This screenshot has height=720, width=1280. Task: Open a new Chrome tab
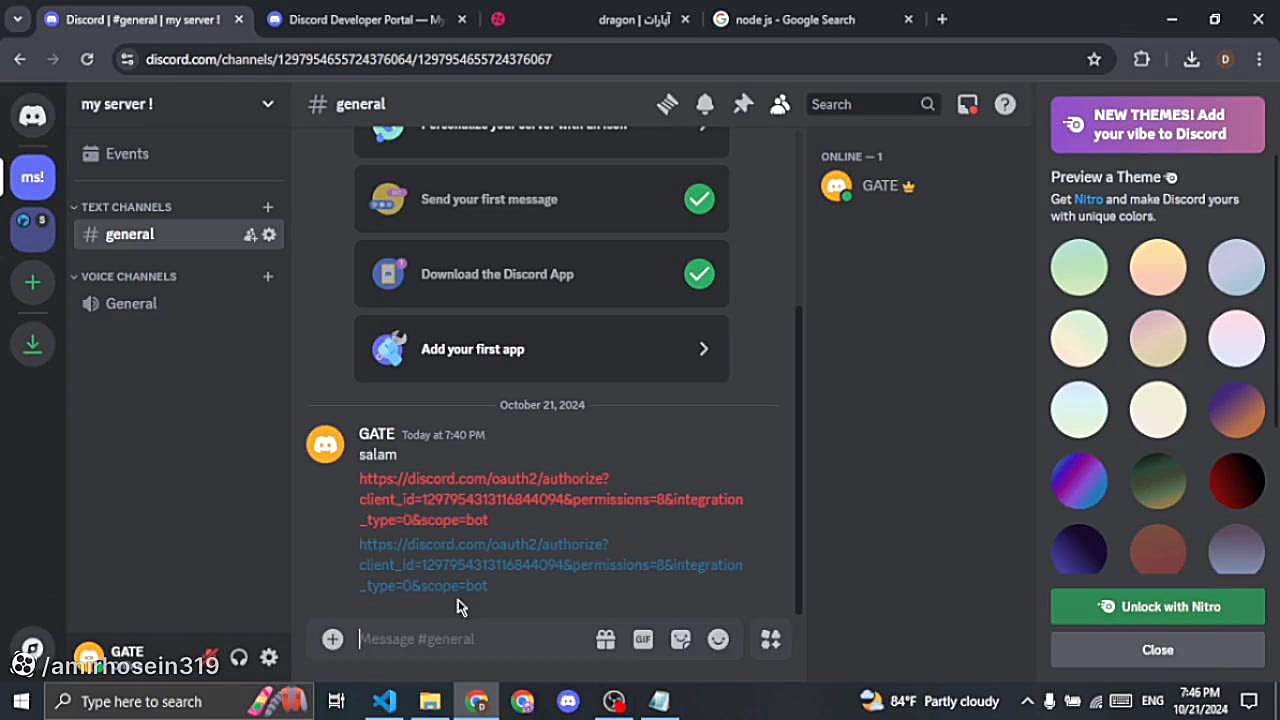click(942, 19)
